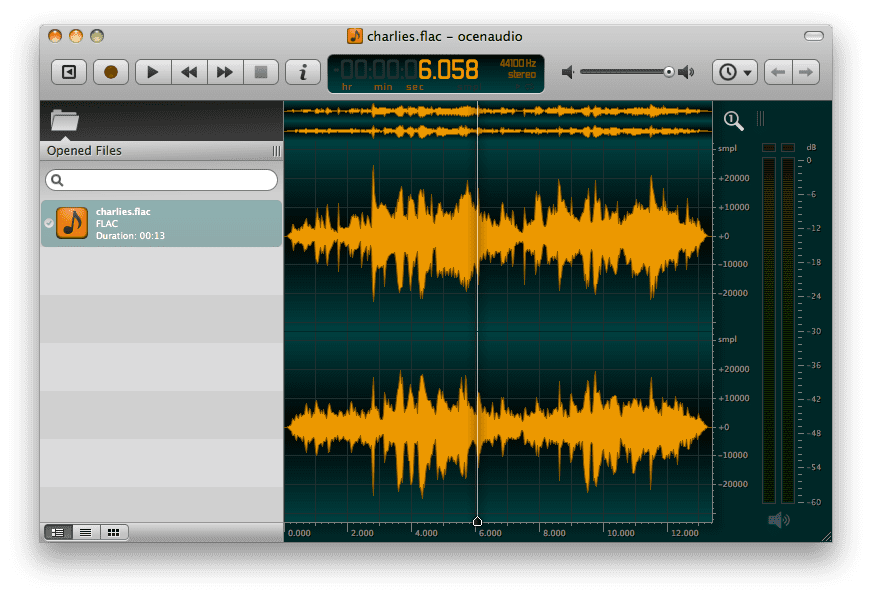The height and width of the screenshot is (597, 872).
Task: Open the clock time-format dropdown
Action: point(733,71)
